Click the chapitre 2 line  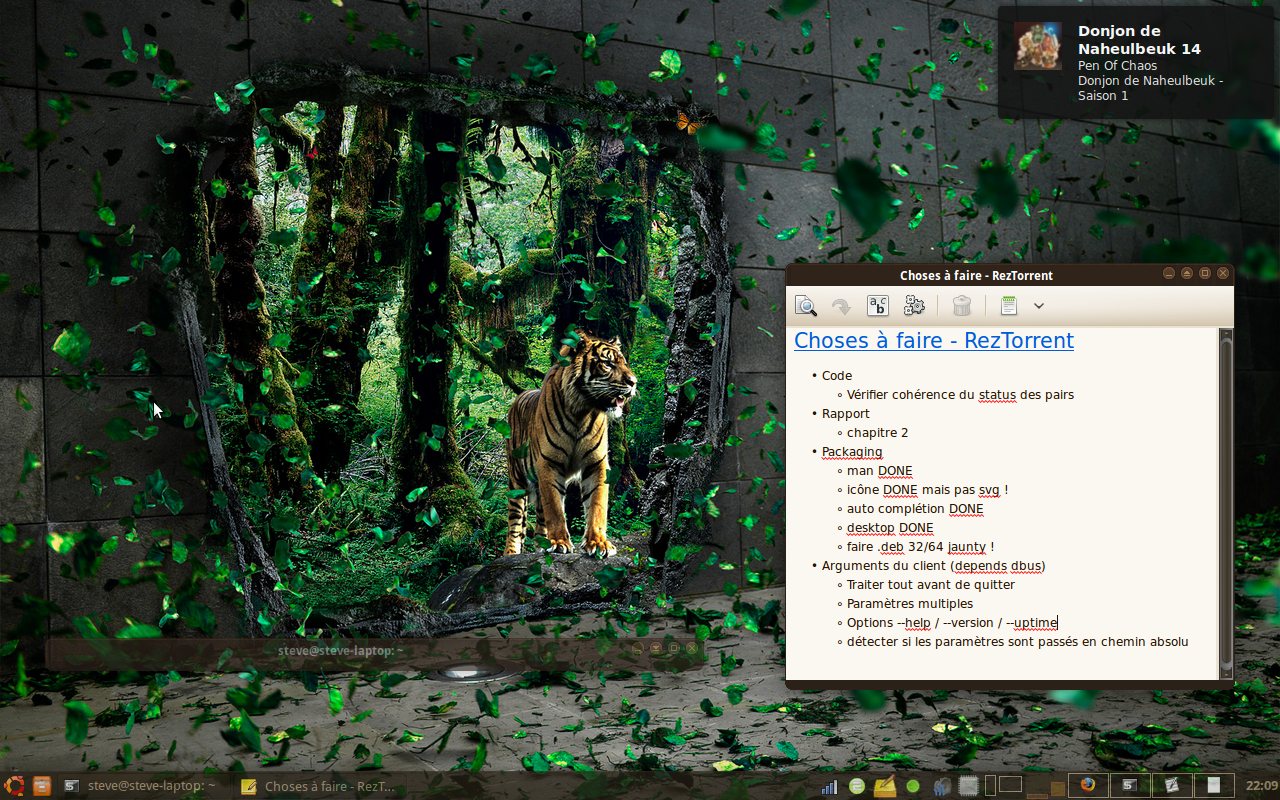pyautogui.click(x=877, y=433)
